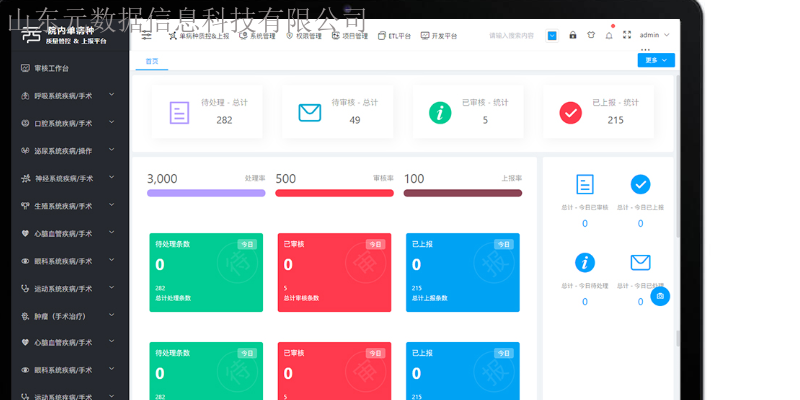Click the 100 上报率 figure
This screenshot has width=800, height=400.
[414, 179]
